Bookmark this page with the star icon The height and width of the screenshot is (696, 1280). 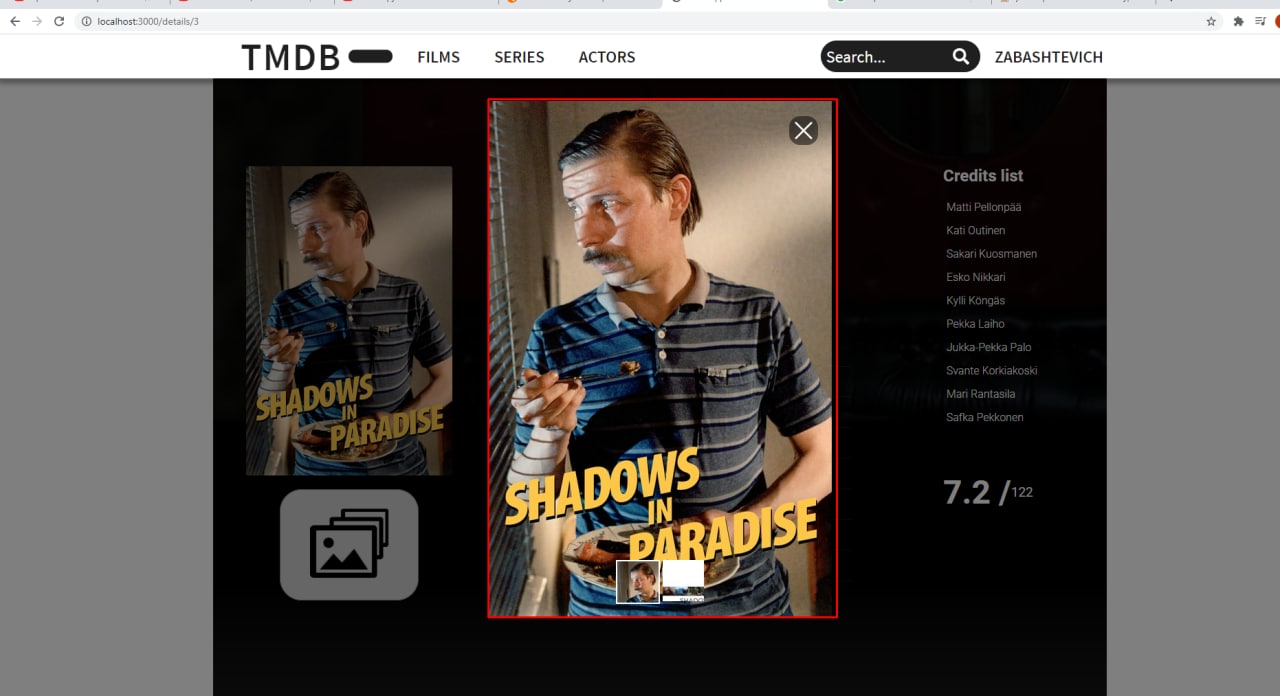[x=1211, y=21]
